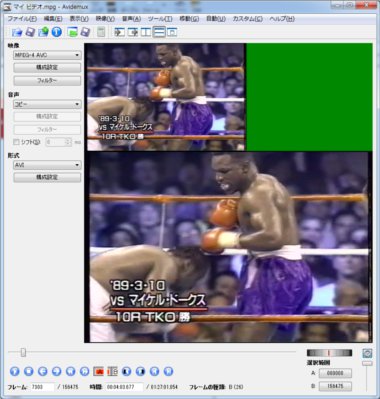Viewport: 380px width, 399px height.
Task: Click the Append Video icon
Action: pos(43,32)
